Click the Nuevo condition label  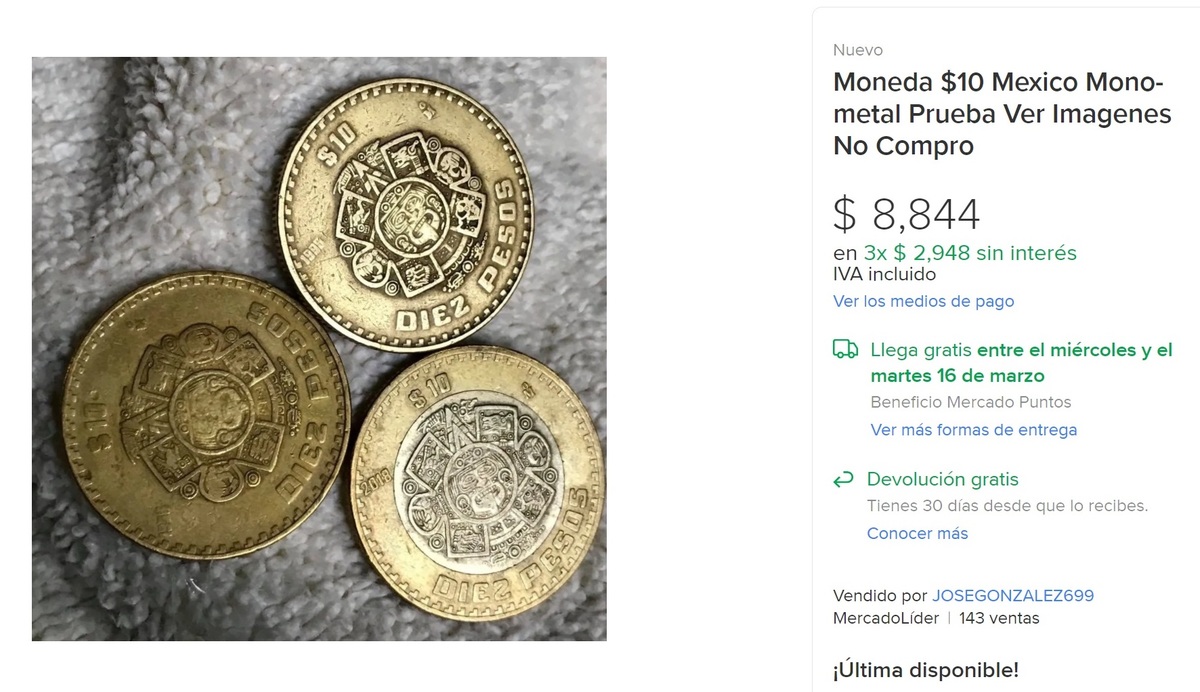click(857, 50)
